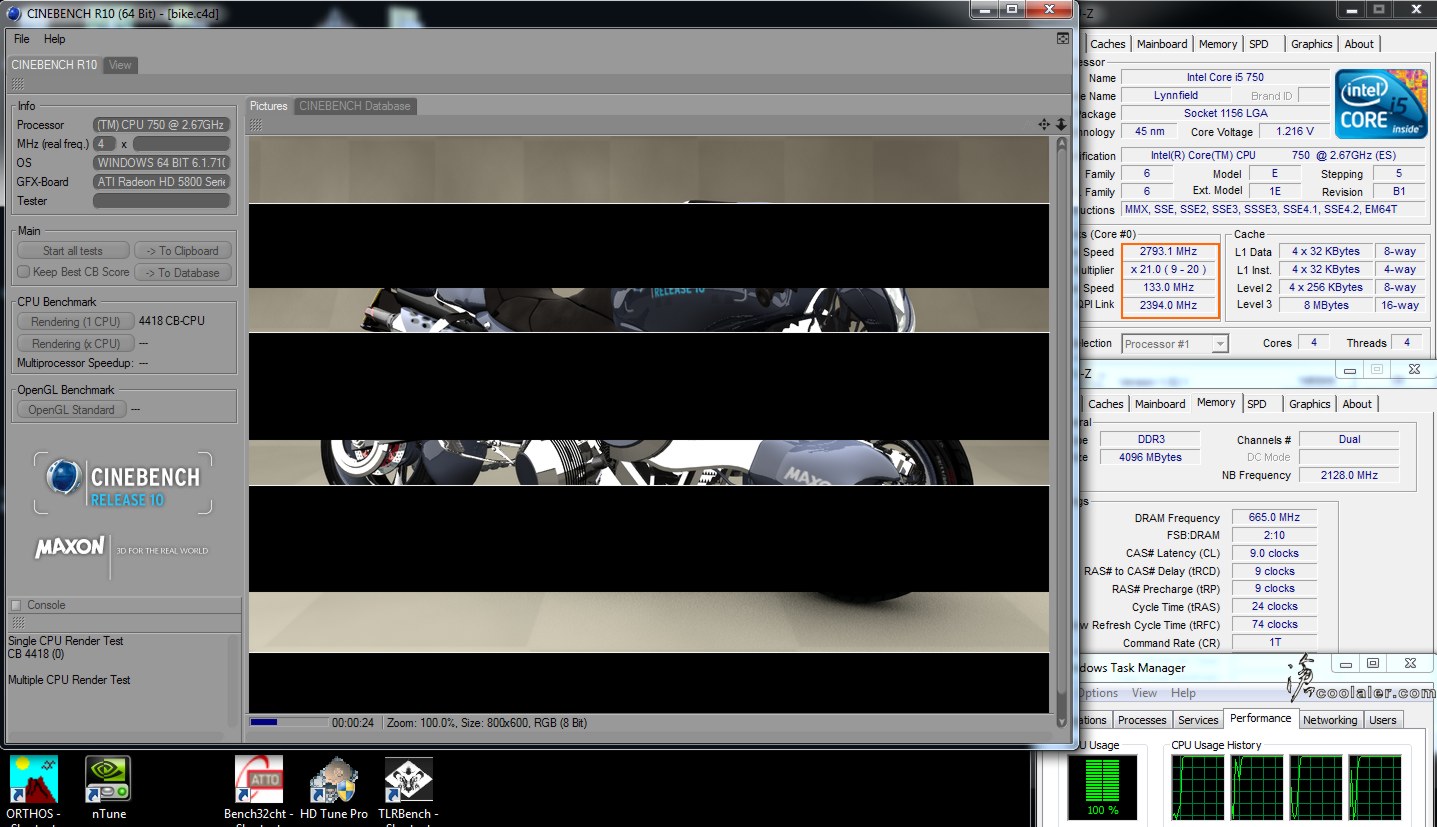This screenshot has height=827, width=1437.
Task: Select the CINEBENCH R10 tab
Action: pyautogui.click(x=54, y=65)
